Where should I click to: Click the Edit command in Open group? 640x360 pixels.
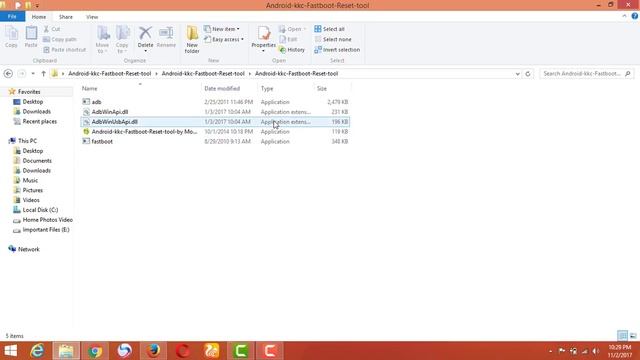pos(289,40)
